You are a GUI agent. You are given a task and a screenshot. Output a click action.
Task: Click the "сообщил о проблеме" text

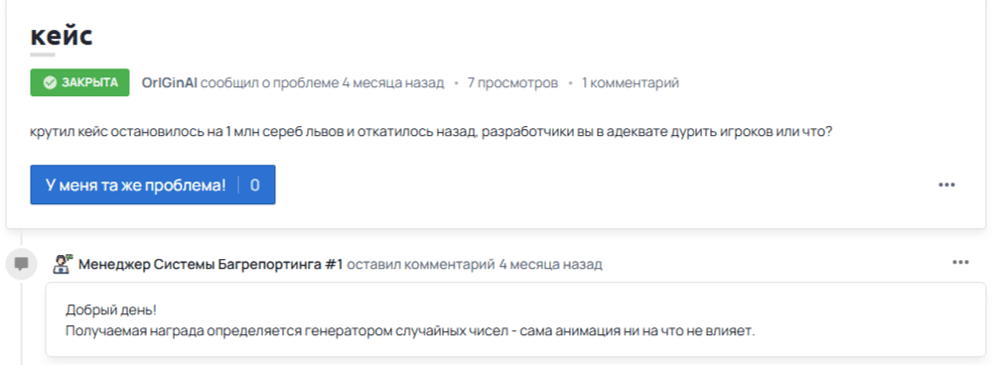click(270, 83)
